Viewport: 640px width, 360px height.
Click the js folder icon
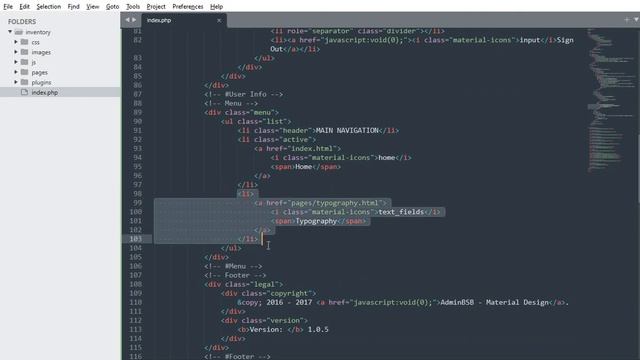pyautogui.click(x=24, y=62)
